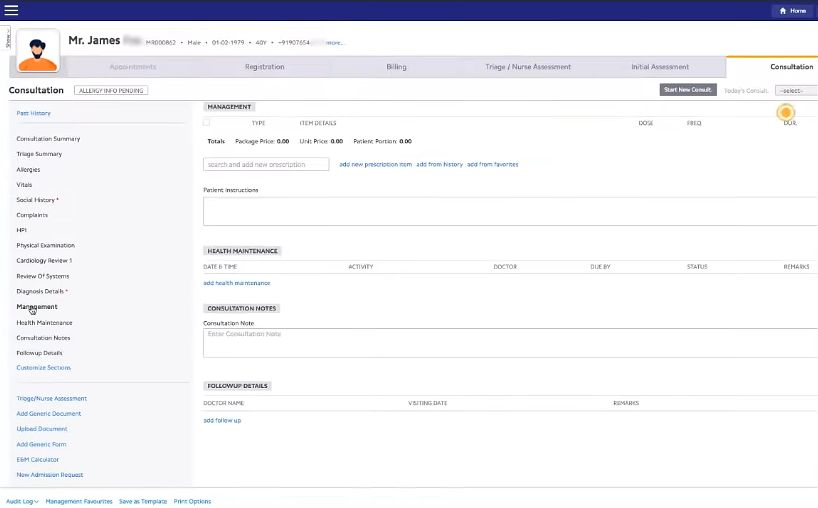Click the Visiting Date column header
Viewport: 818px width, 508px height.
click(x=427, y=403)
